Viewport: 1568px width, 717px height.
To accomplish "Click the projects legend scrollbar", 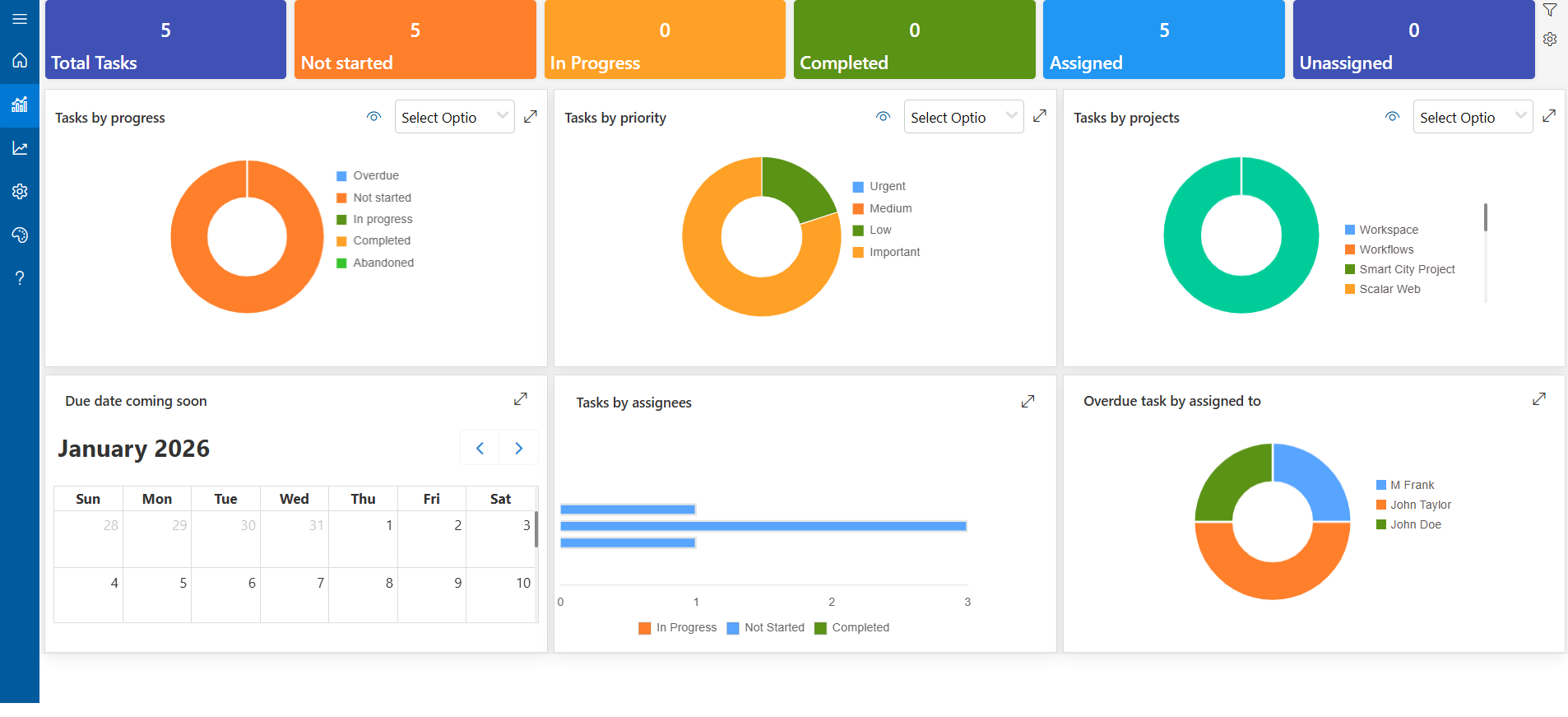I will point(1486,217).
